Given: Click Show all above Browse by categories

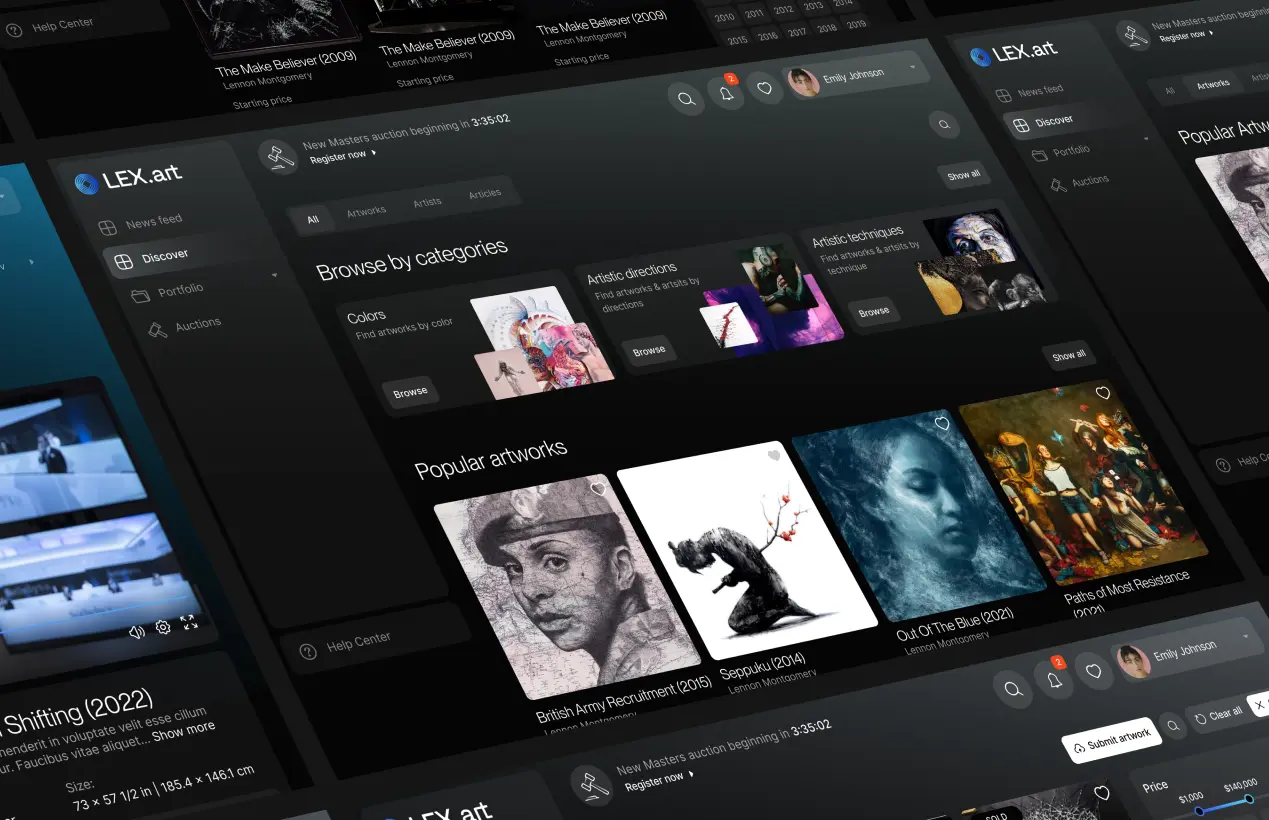Looking at the screenshot, I should pos(964,175).
